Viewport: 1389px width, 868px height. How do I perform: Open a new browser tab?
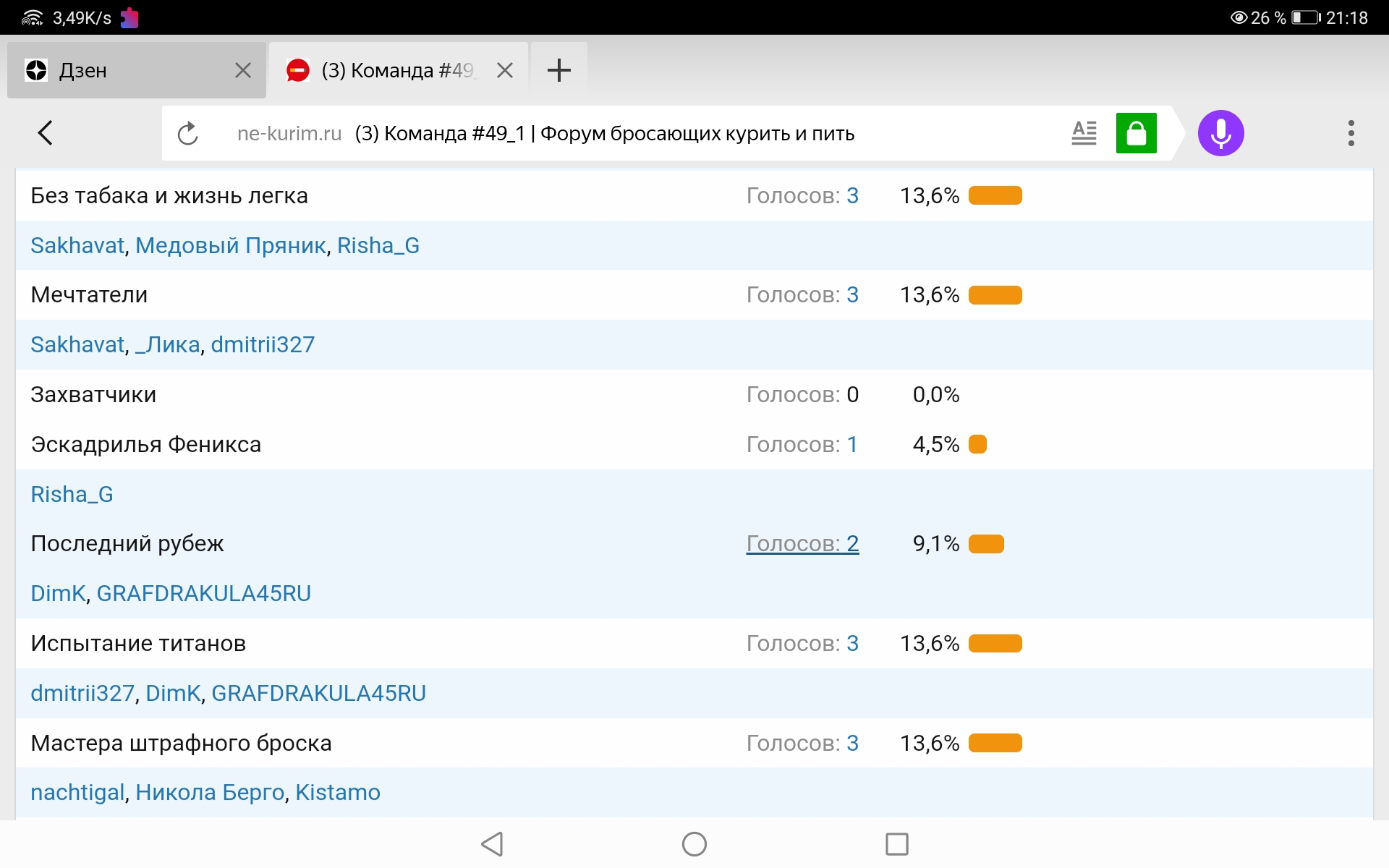pos(558,69)
